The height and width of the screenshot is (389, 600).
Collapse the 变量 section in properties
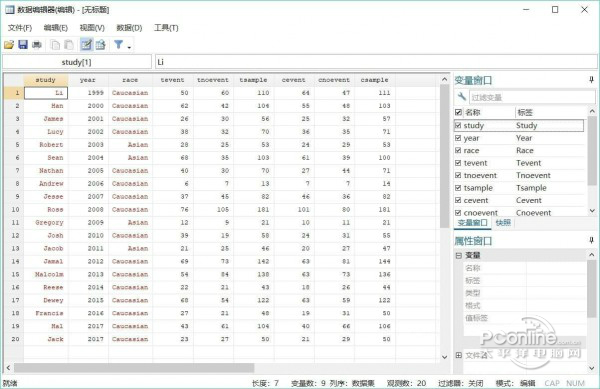[459, 255]
